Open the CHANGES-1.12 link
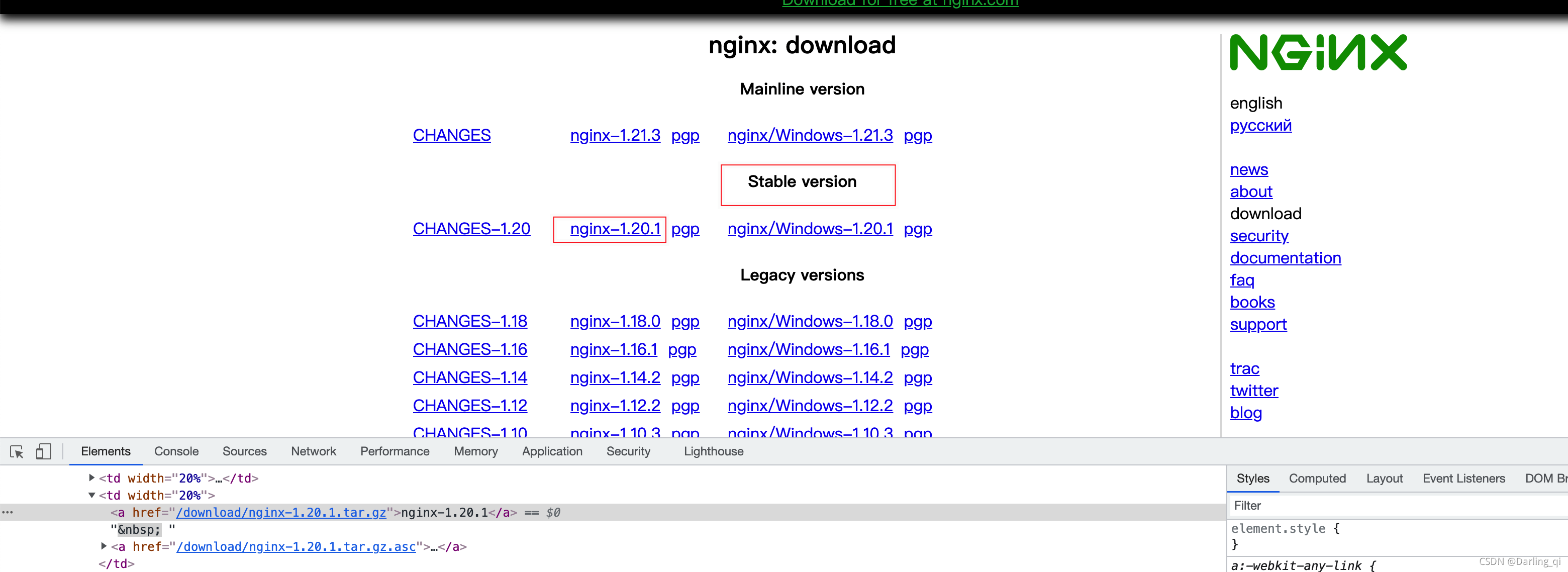The height and width of the screenshot is (572, 1568). click(x=470, y=405)
